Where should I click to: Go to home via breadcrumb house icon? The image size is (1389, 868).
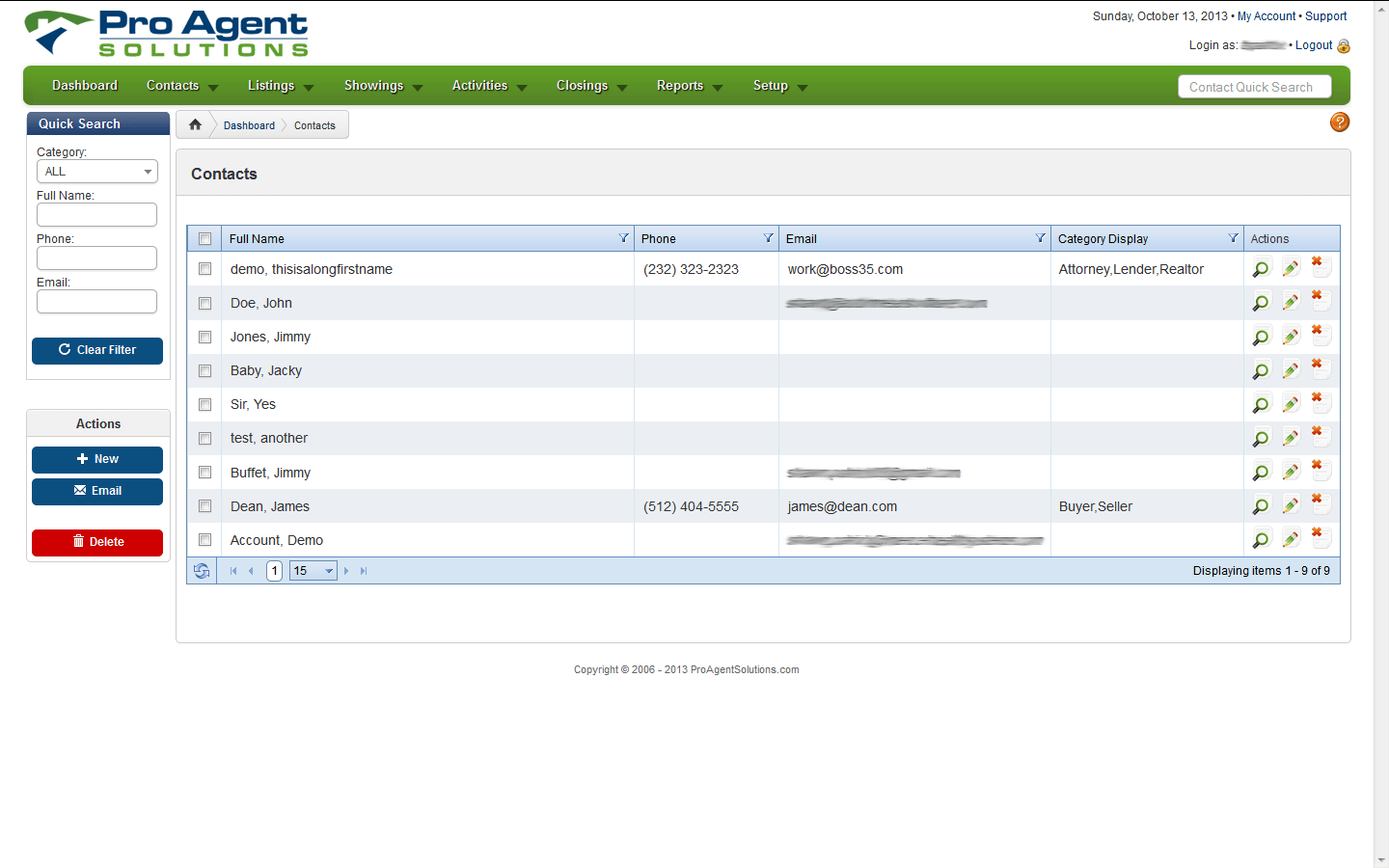pos(194,123)
